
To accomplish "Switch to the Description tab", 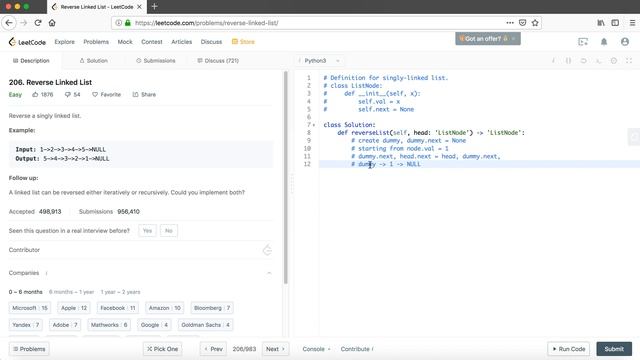I will [x=31, y=61].
